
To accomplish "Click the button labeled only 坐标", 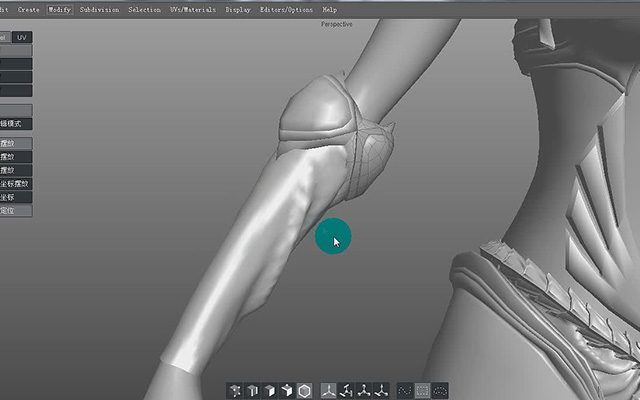I will [x=16, y=197].
